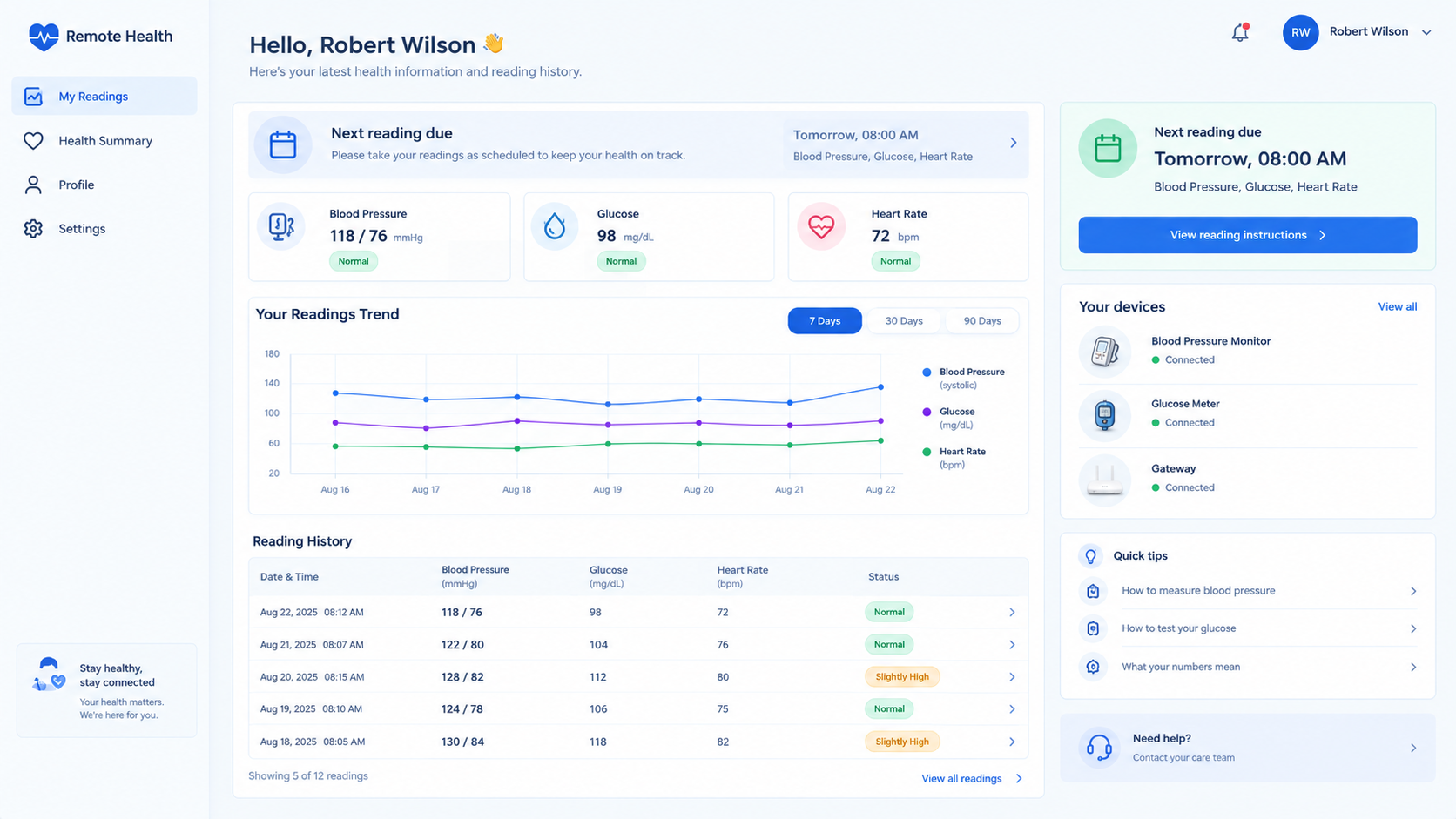This screenshot has height=819, width=1456.
Task: Go to My Readings in the sidebar
Action: 104,96
